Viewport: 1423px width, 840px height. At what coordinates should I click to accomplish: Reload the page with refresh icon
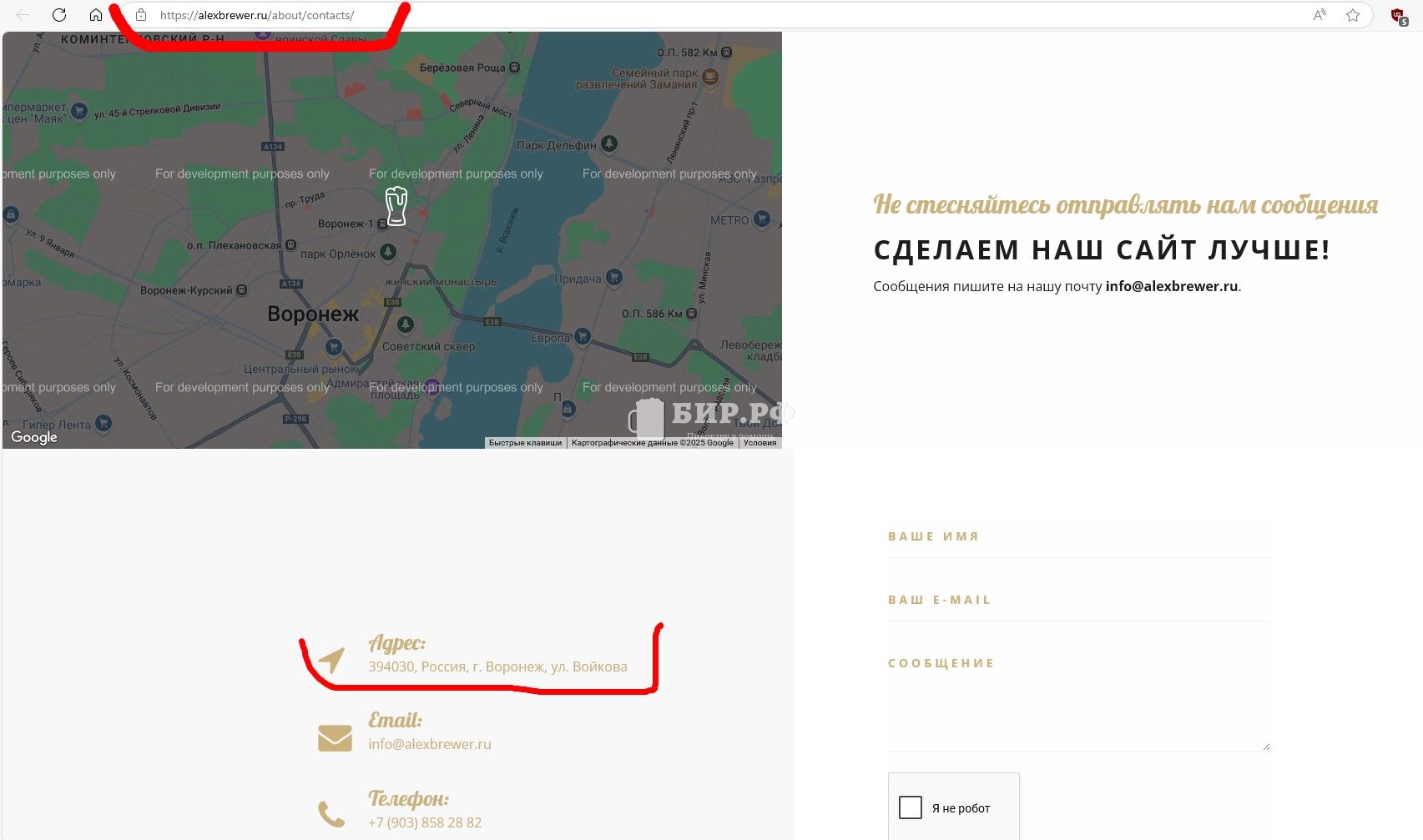tap(59, 15)
